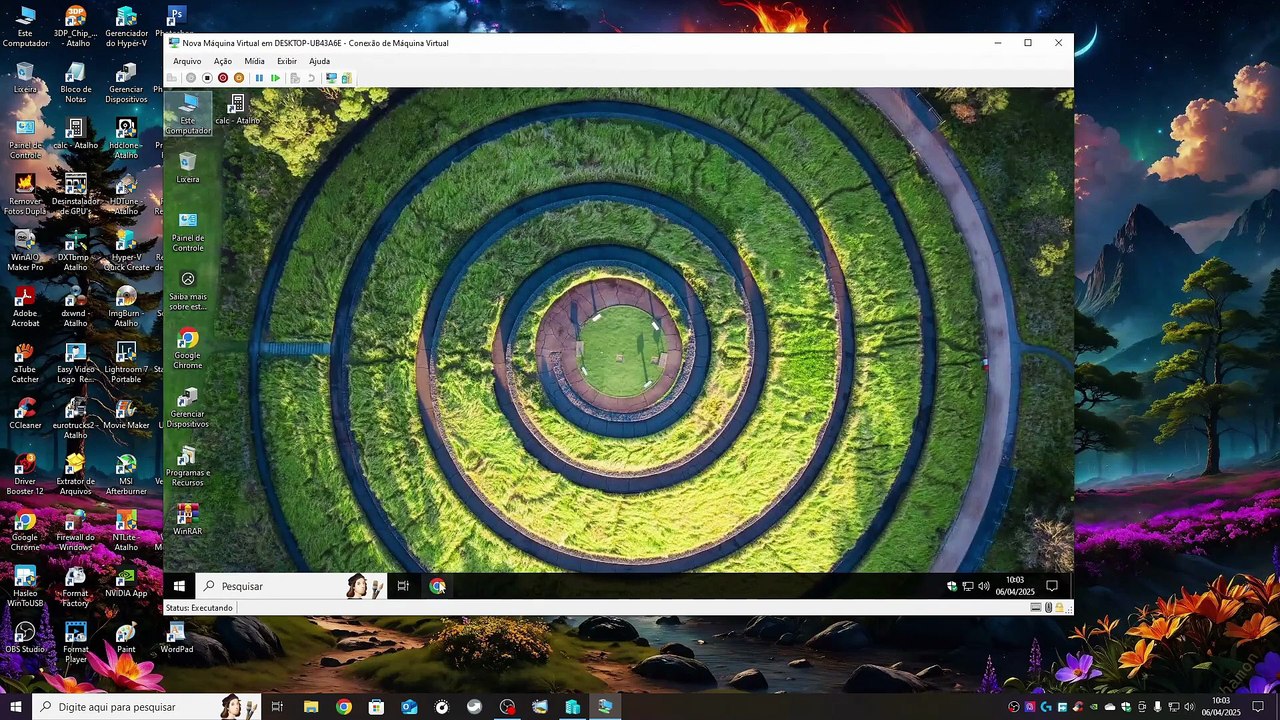
Task: Open the Mídia menu
Action: (x=255, y=61)
